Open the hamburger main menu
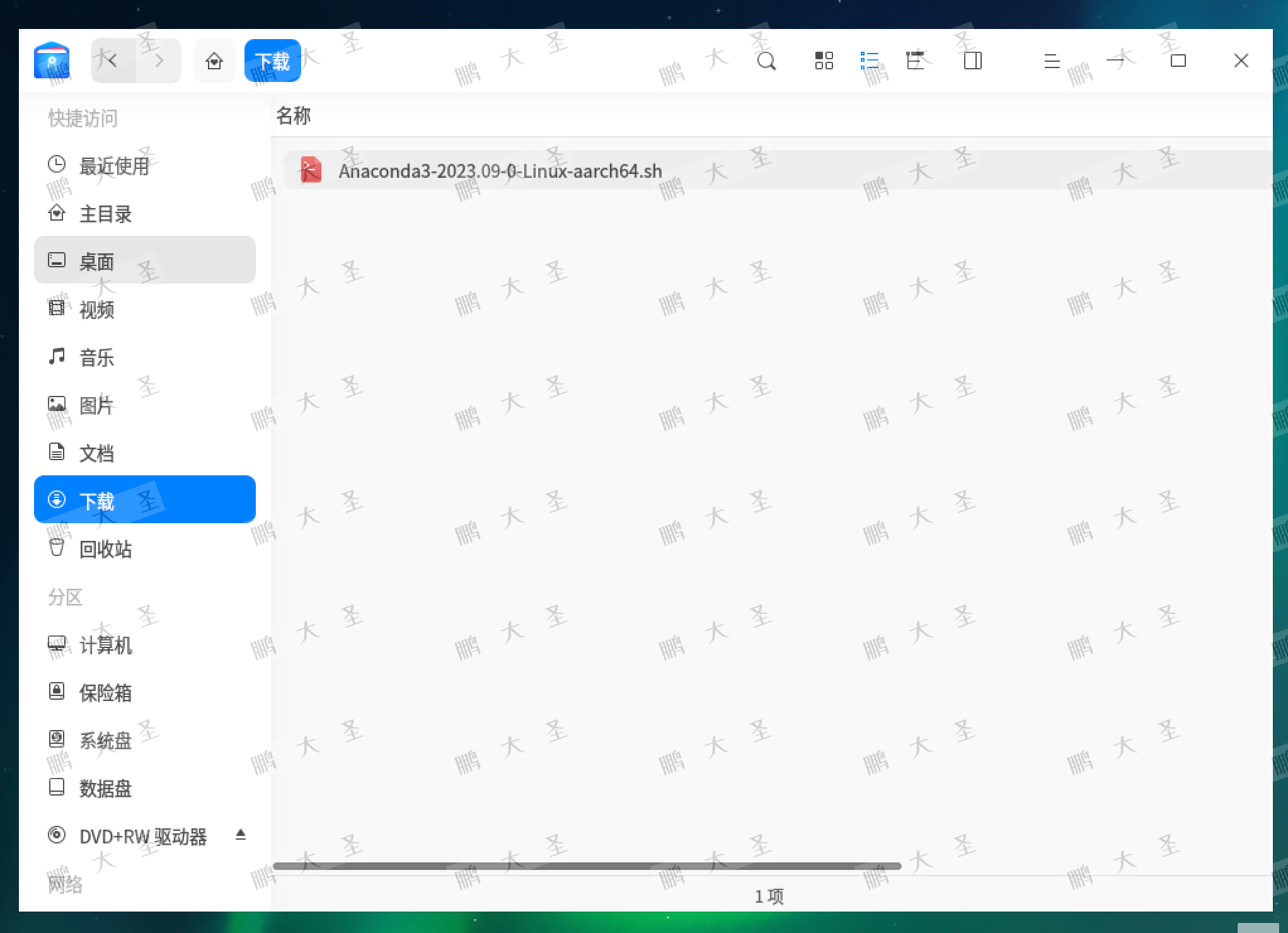 tap(1052, 61)
